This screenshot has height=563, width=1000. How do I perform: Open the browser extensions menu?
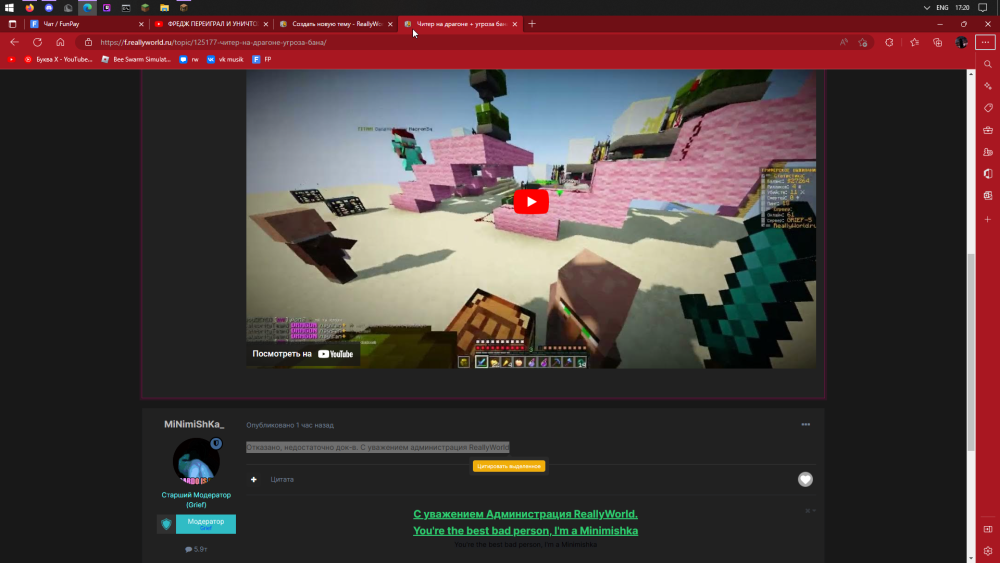tap(889, 42)
